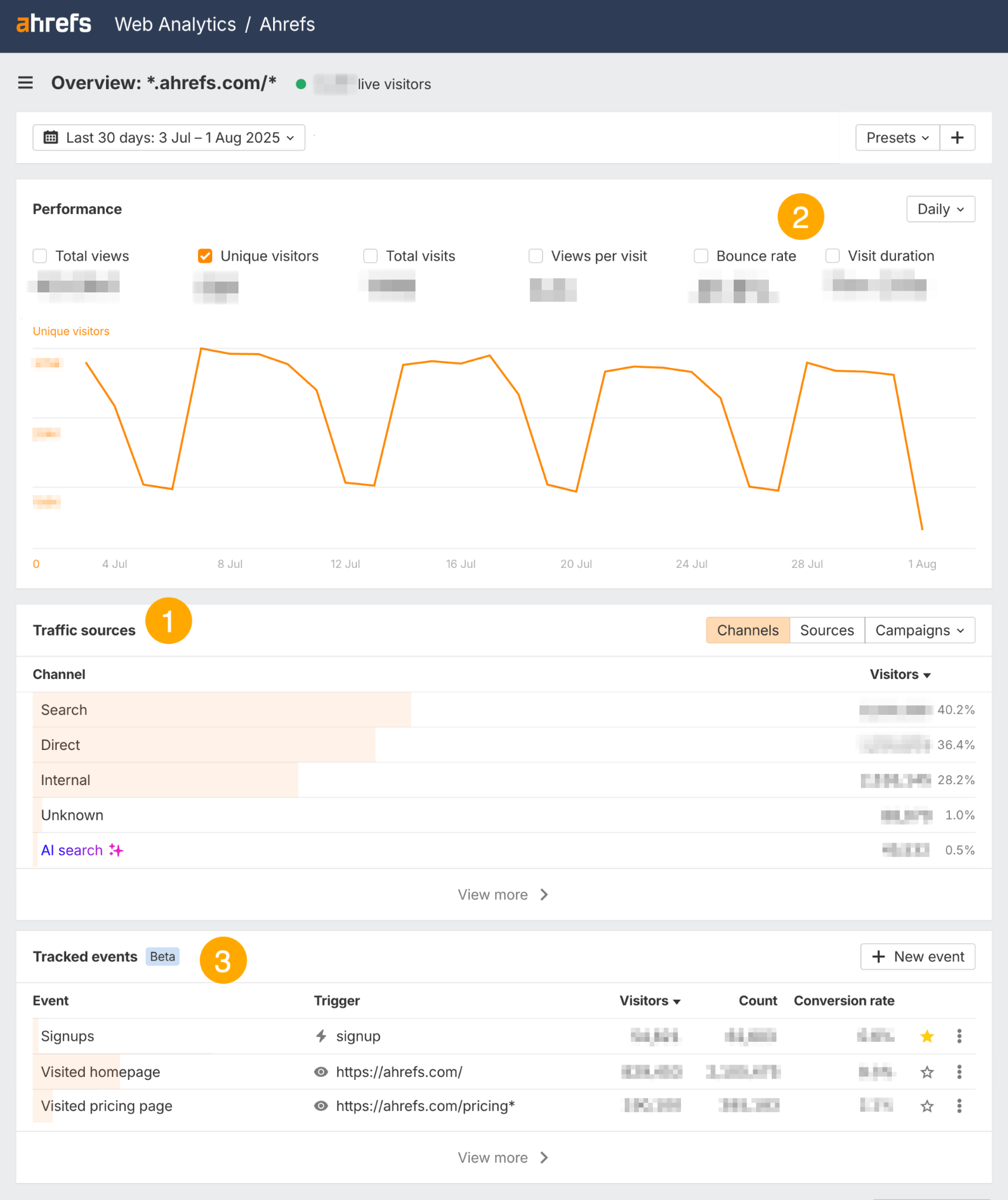Select the Channels tab
This screenshot has height=1200, width=1008.
(x=748, y=630)
